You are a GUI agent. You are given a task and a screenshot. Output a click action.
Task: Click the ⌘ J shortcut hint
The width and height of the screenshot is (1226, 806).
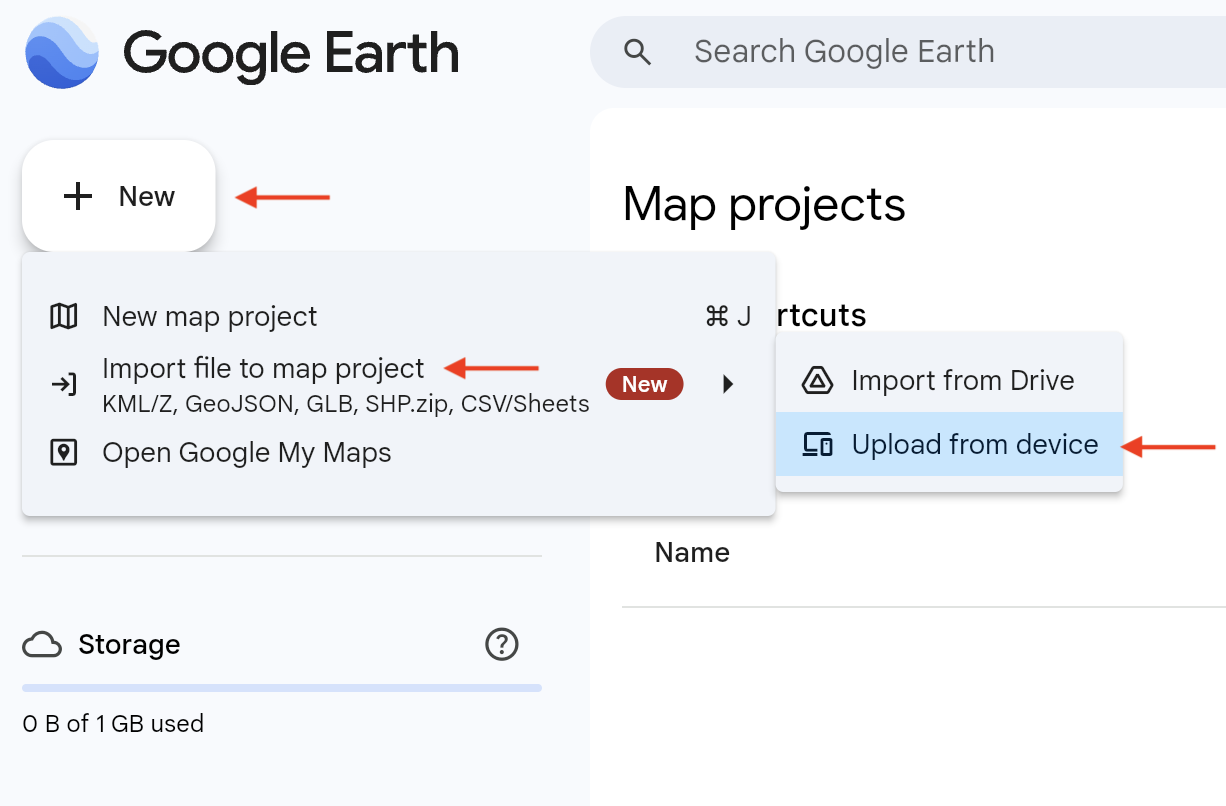(x=728, y=317)
